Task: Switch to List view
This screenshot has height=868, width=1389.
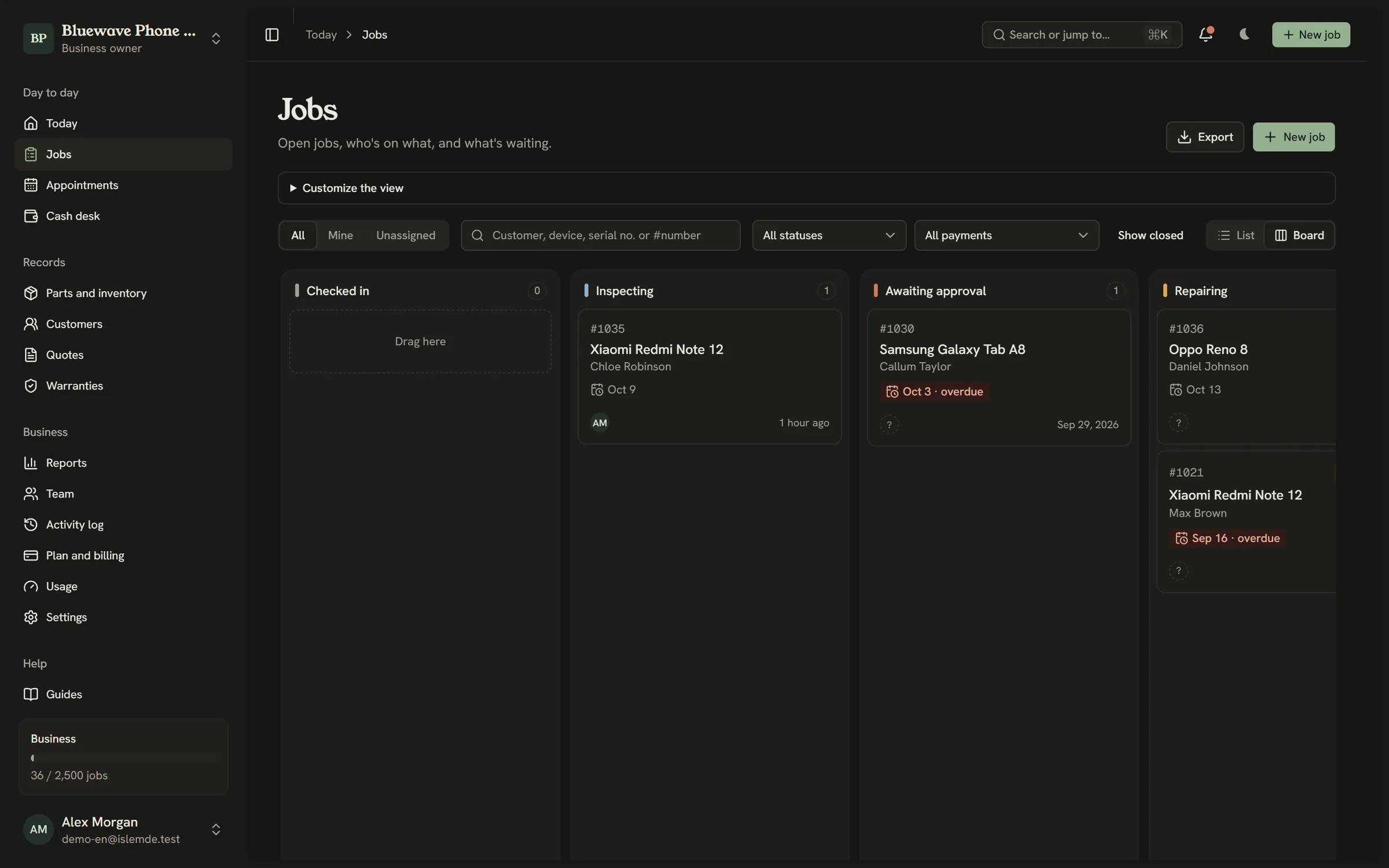Action: 1236,236
